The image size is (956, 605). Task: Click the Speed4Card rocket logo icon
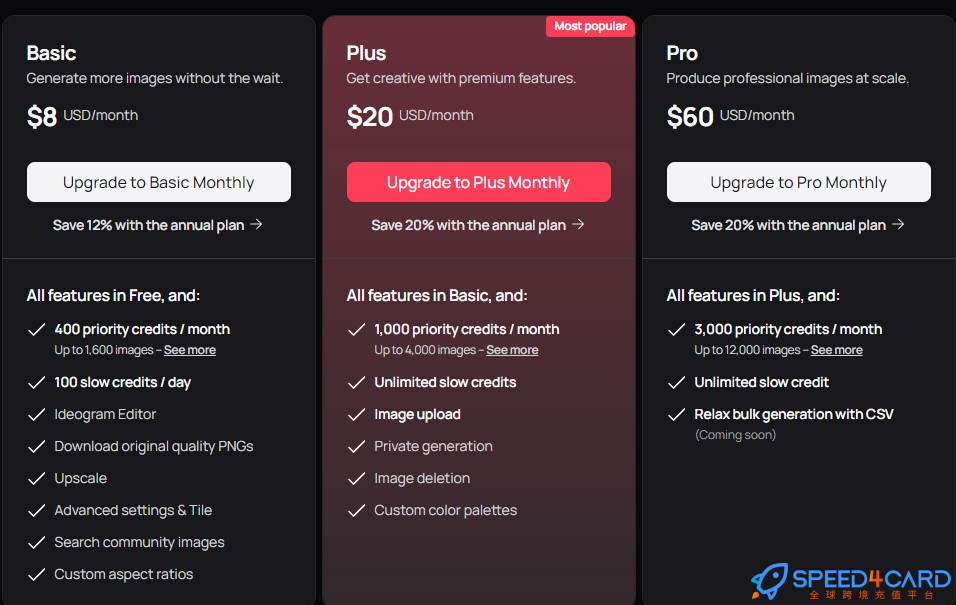[769, 581]
